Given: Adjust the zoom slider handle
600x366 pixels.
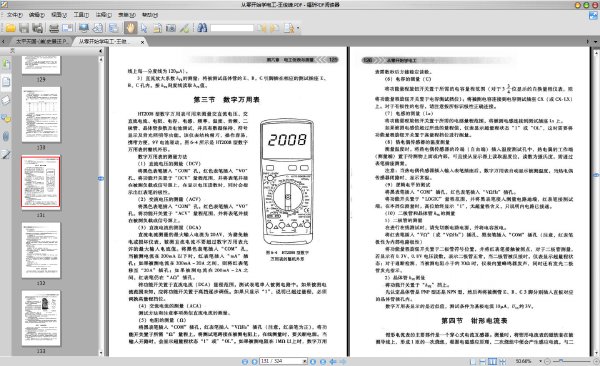Looking at the screenshot, I should point(561,361).
